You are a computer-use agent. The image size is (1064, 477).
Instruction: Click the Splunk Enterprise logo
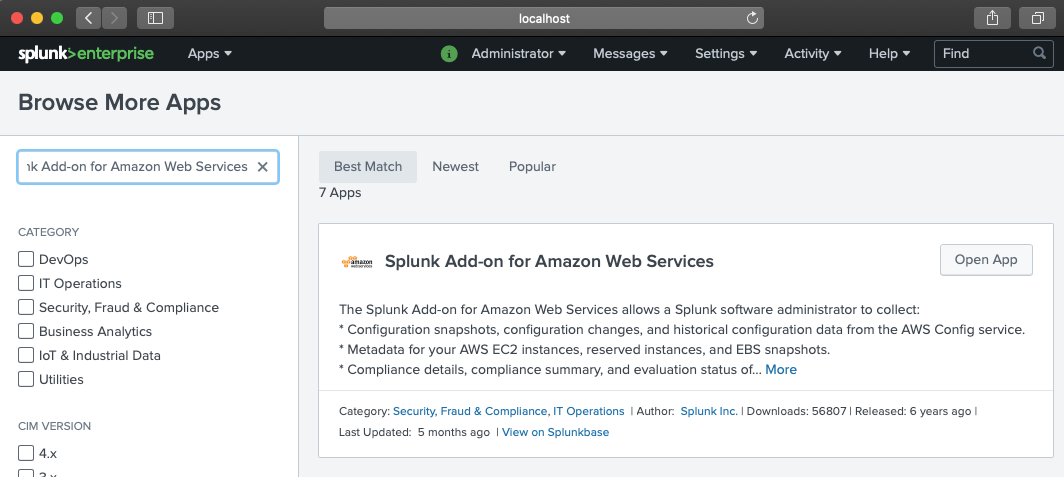(86, 54)
